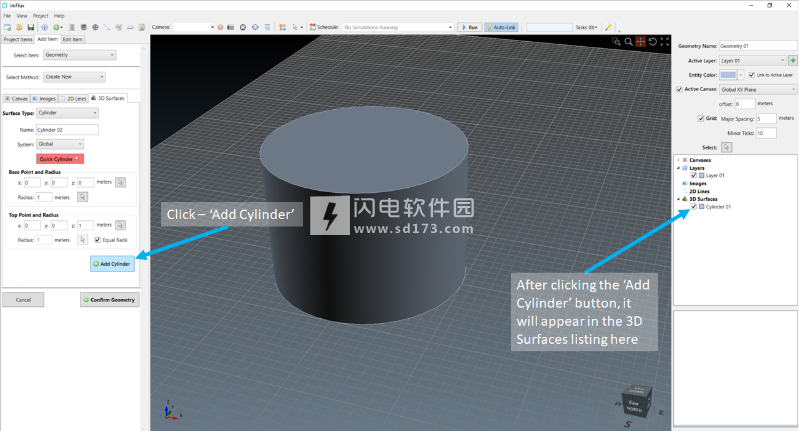Click the zoom window viewport icon
The height and width of the screenshot is (431, 799).
617,42
